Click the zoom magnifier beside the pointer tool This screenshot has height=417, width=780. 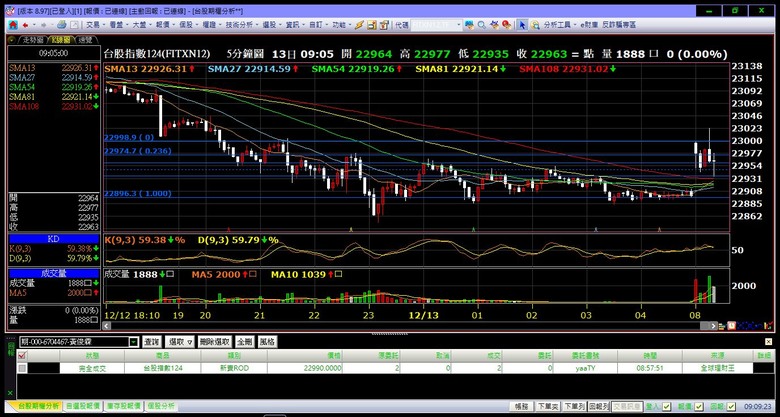tap(535, 24)
